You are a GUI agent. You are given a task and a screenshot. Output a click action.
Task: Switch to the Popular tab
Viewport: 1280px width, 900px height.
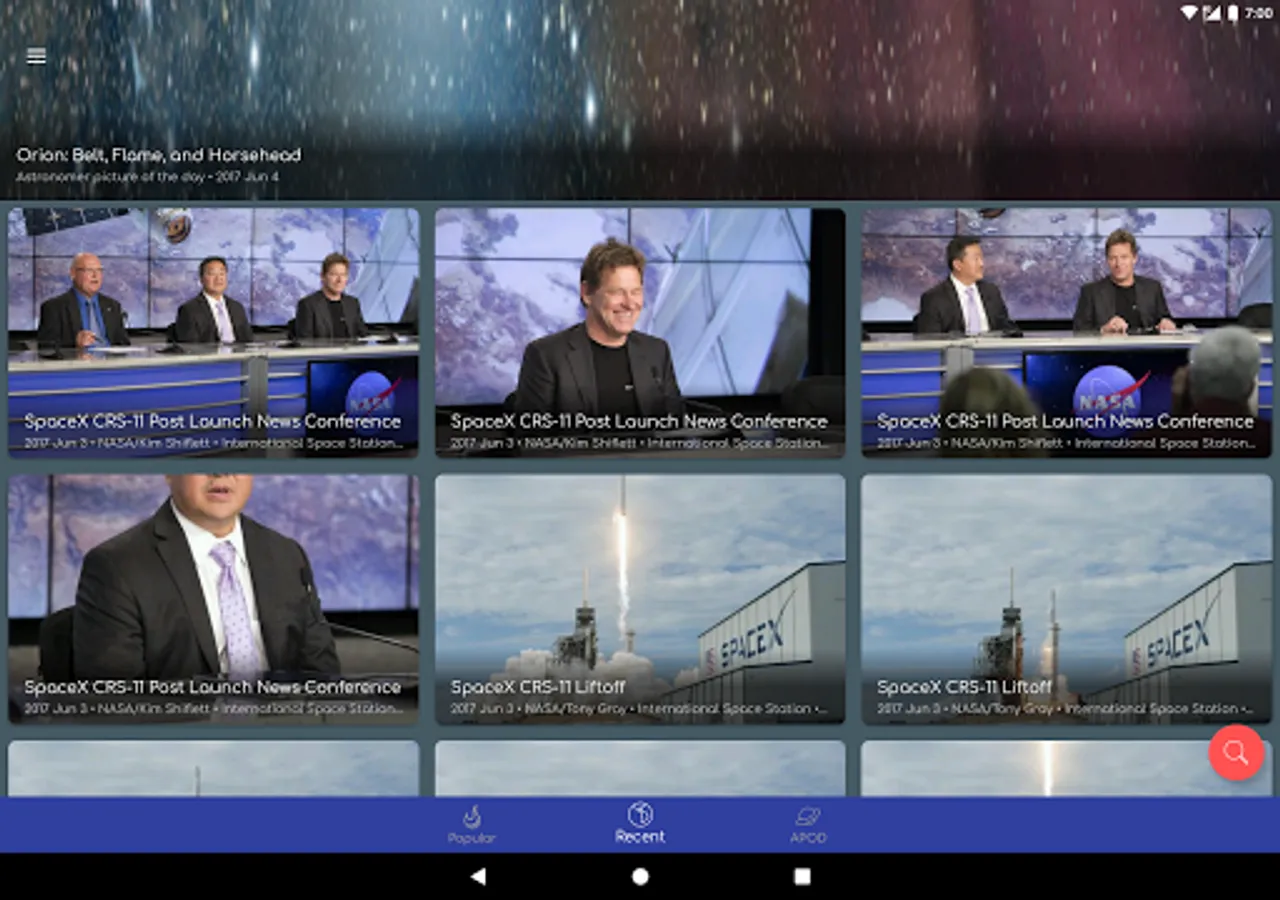[x=471, y=825]
